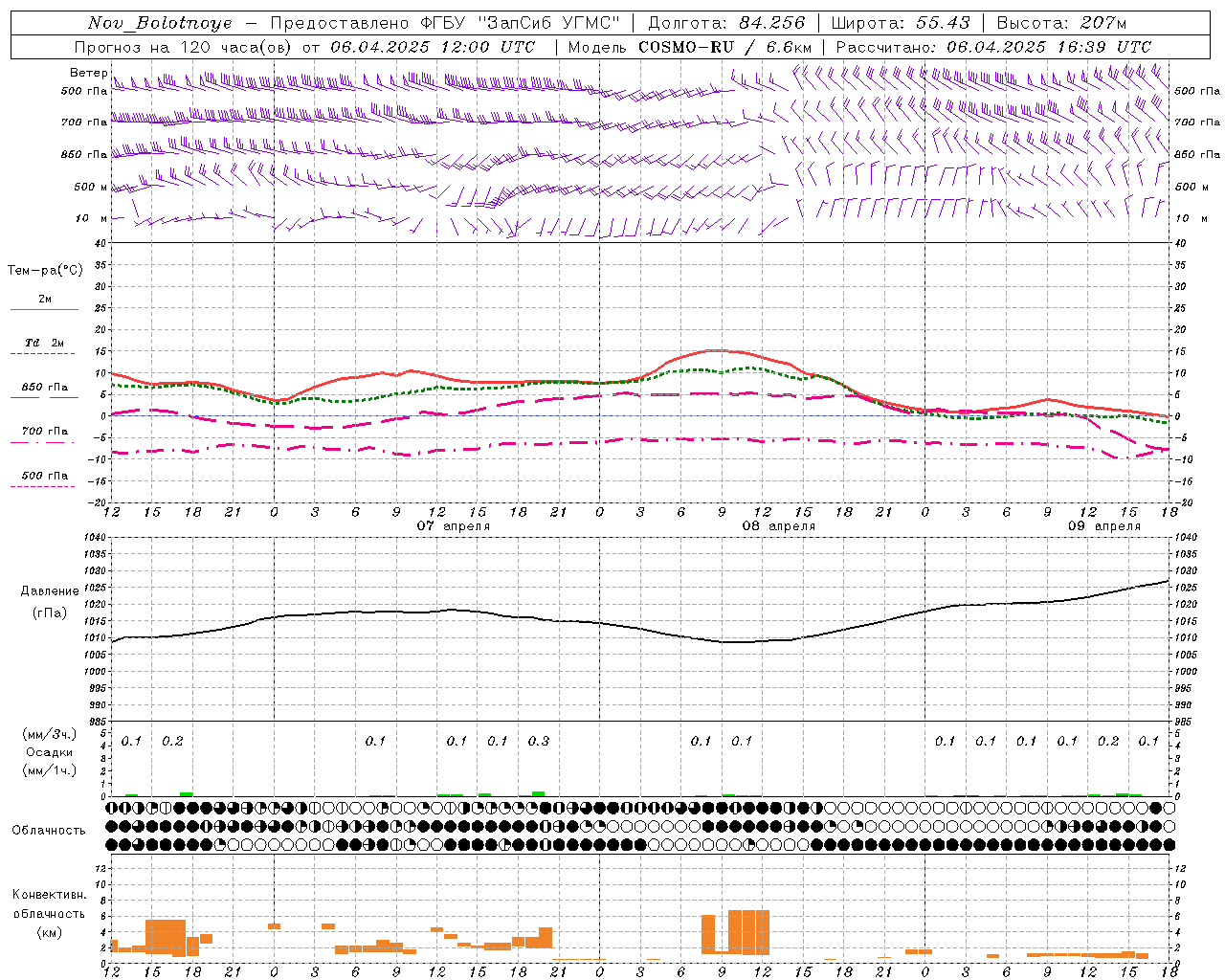Click the date label 08 апреля
Viewport: 1225px width, 980px height.
tap(779, 525)
